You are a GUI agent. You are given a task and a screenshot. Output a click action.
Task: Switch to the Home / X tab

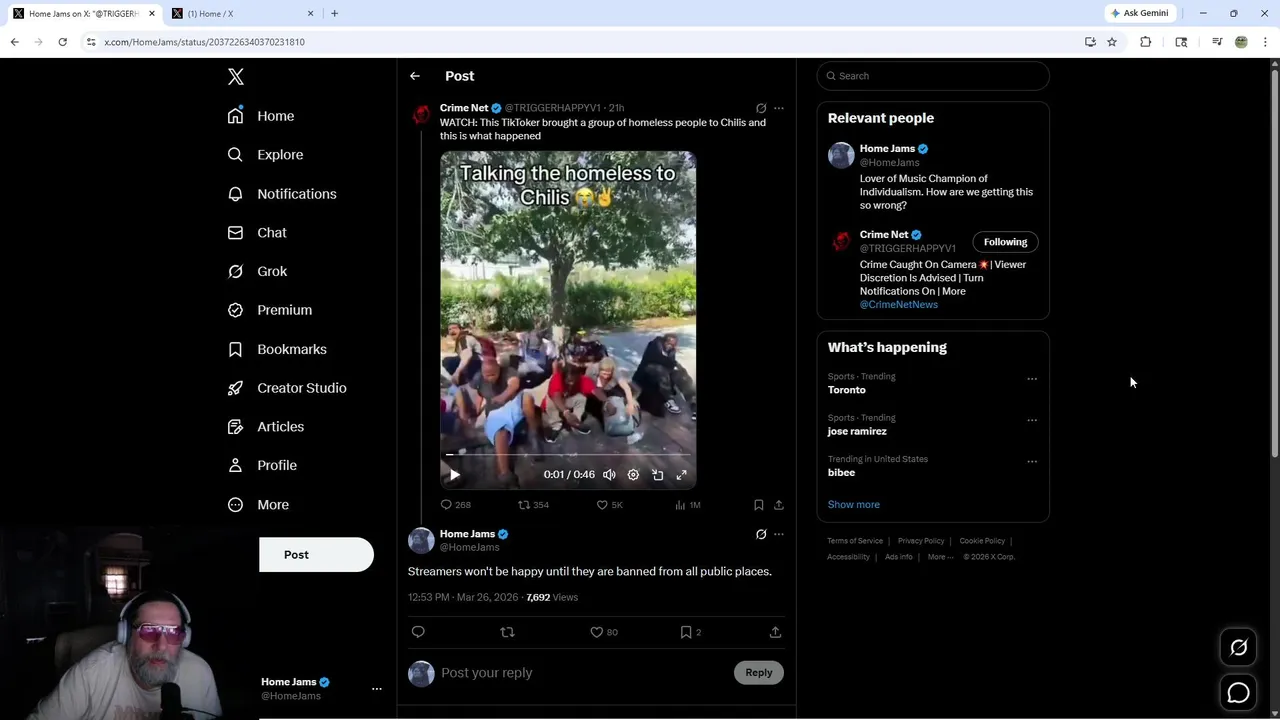click(241, 14)
